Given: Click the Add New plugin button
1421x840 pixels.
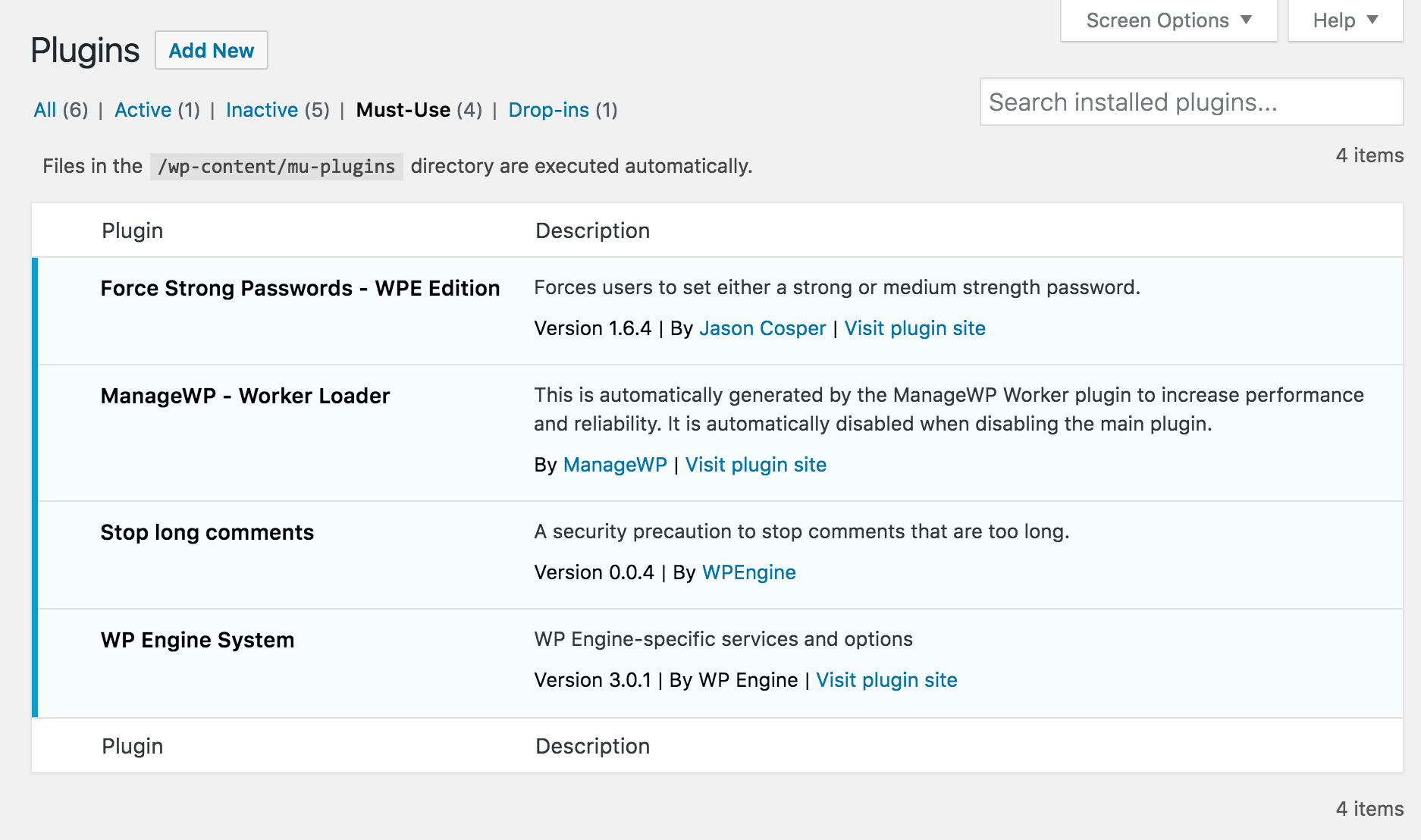Looking at the screenshot, I should coord(211,50).
